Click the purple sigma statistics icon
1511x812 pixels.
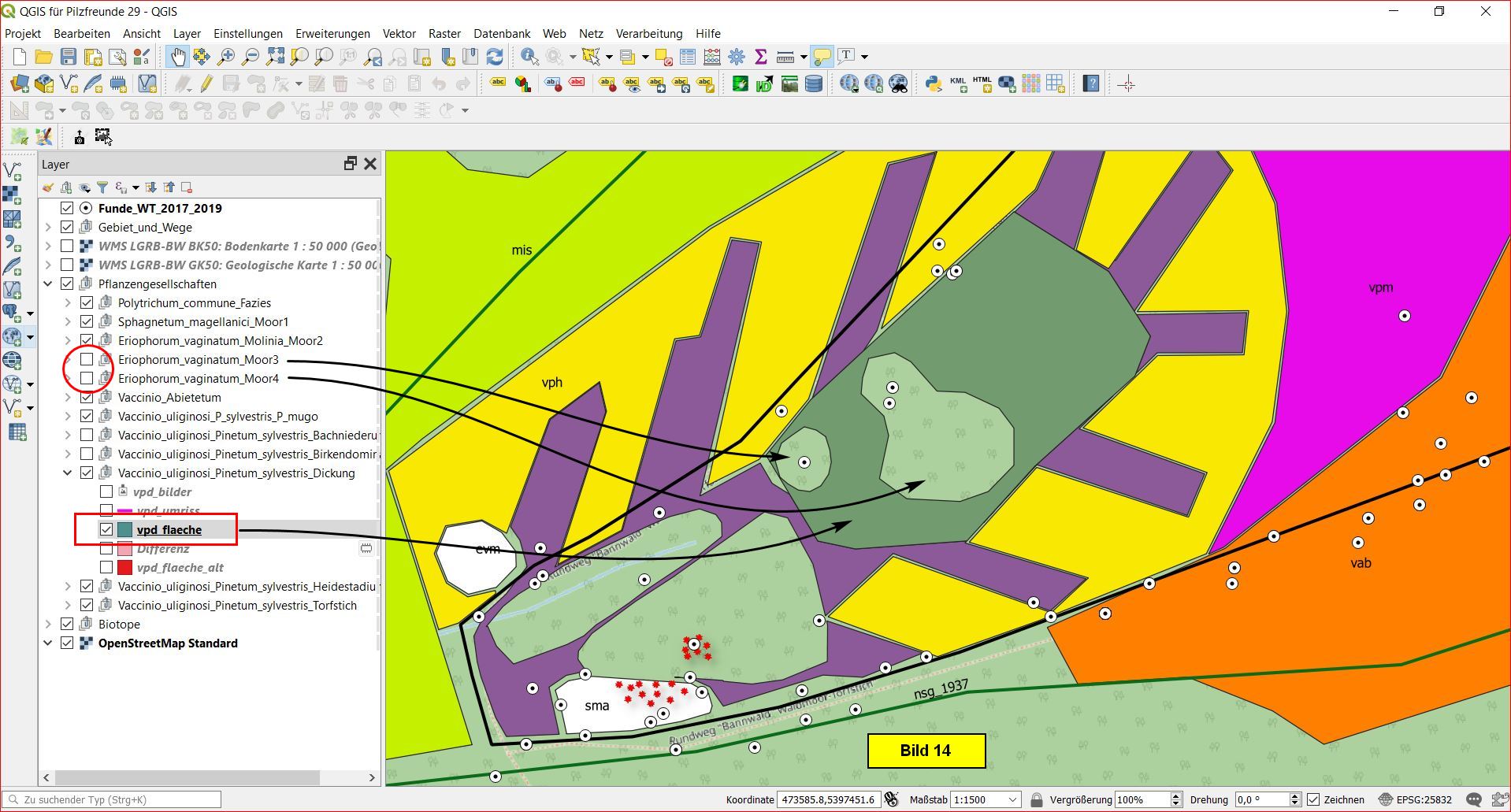tap(760, 57)
